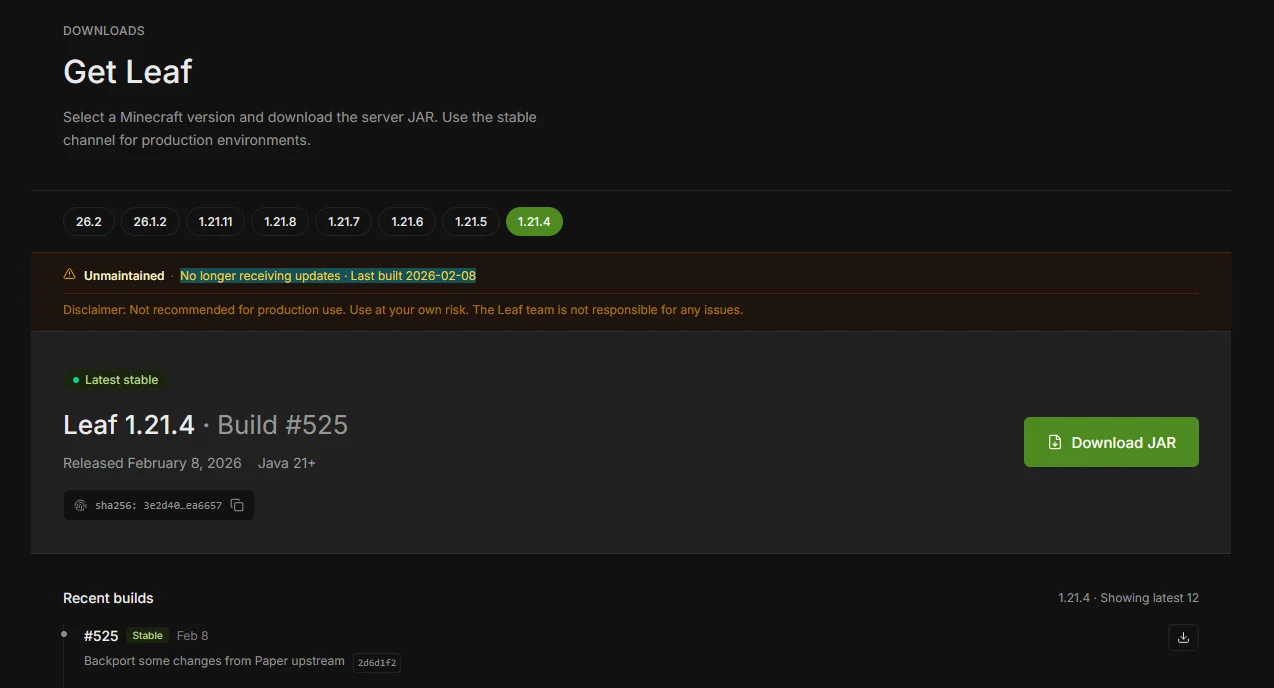
Task: Click '1.21.4 · Showing latest 12' text
Action: 1128,598
